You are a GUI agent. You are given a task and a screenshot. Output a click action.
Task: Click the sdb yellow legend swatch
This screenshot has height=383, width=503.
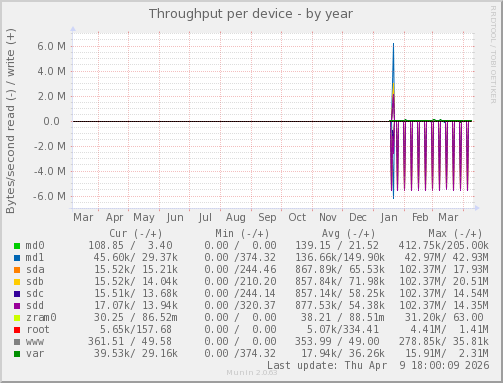coord(17,282)
